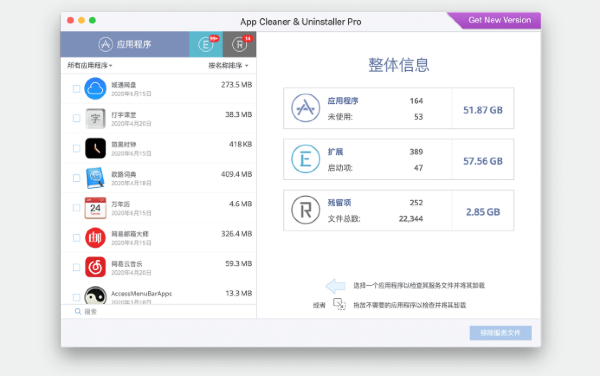This screenshot has height=376, width=600.
Task: Focus the 搜索 search field
Action: coord(158,311)
